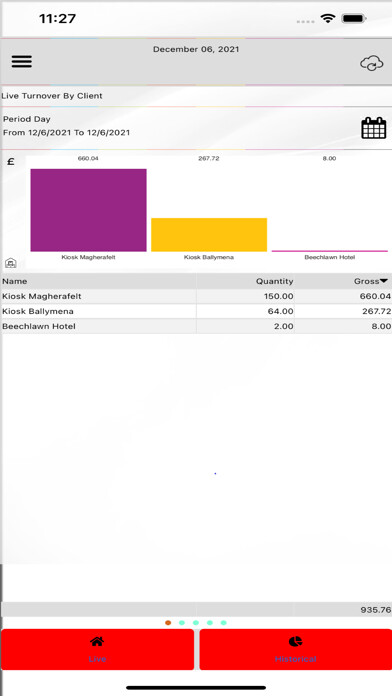Open the Beechlawn Hotel table row
392x696 pixels.
point(196,326)
